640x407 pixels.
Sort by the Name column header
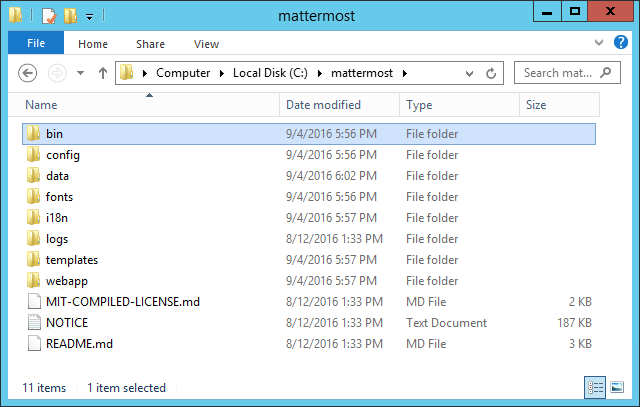coord(144,105)
